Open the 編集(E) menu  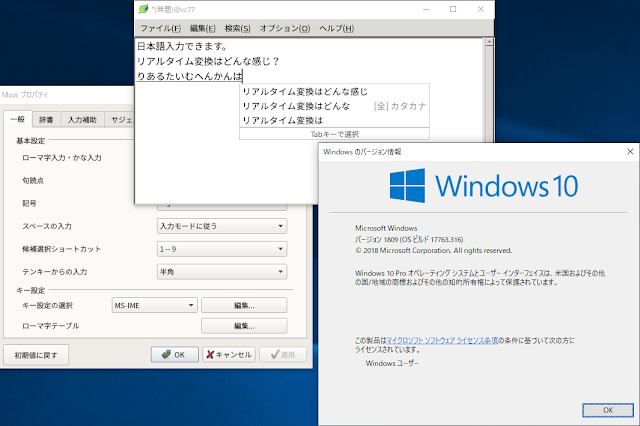(202, 28)
